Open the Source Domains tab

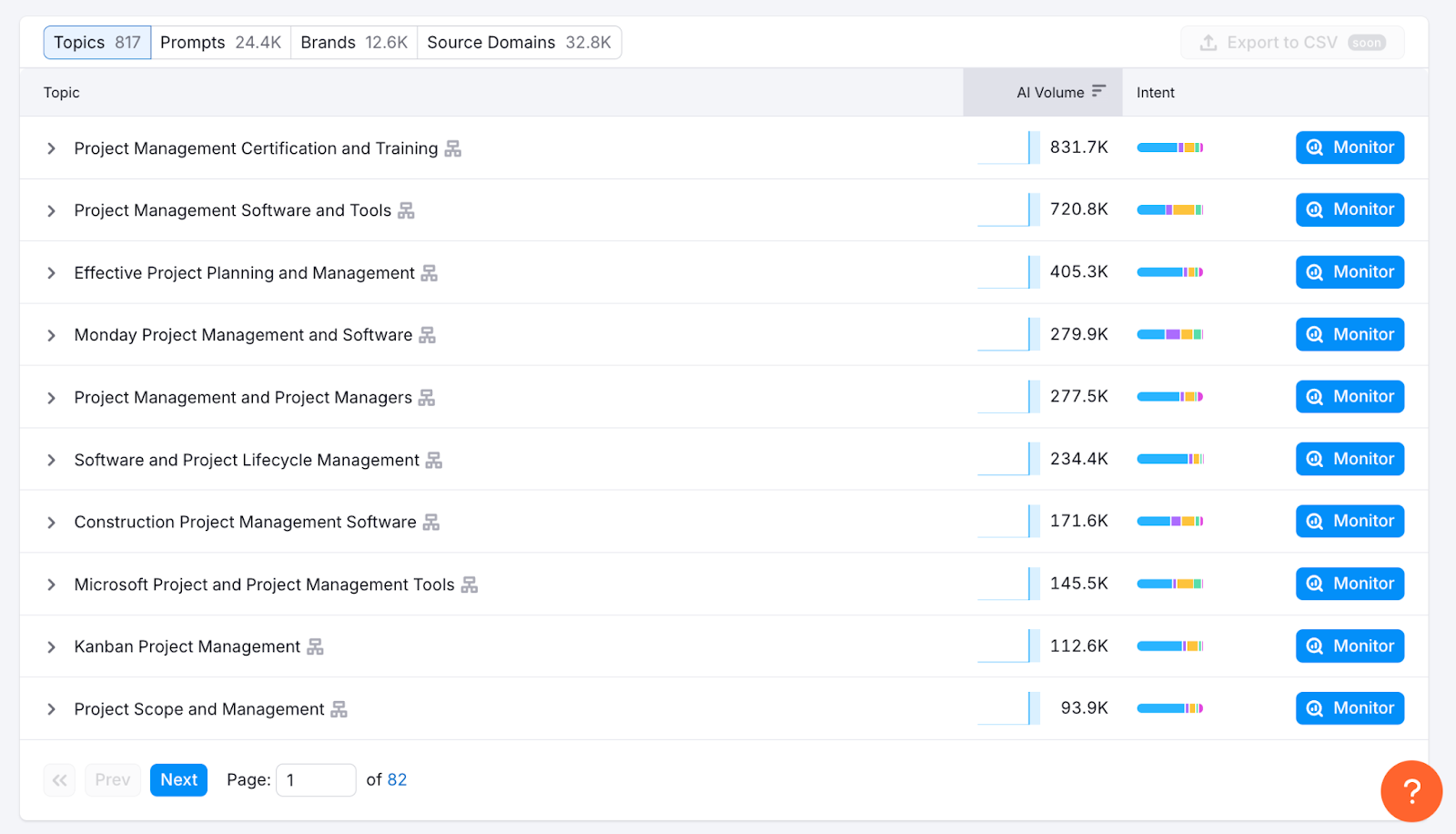pyautogui.click(x=519, y=43)
